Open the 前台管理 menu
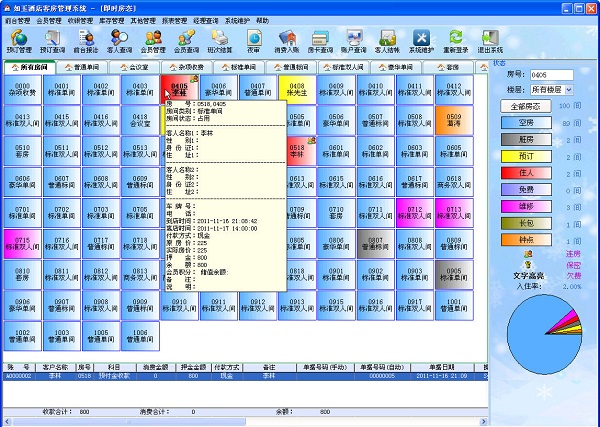This screenshot has width=600, height=427. tap(18, 21)
